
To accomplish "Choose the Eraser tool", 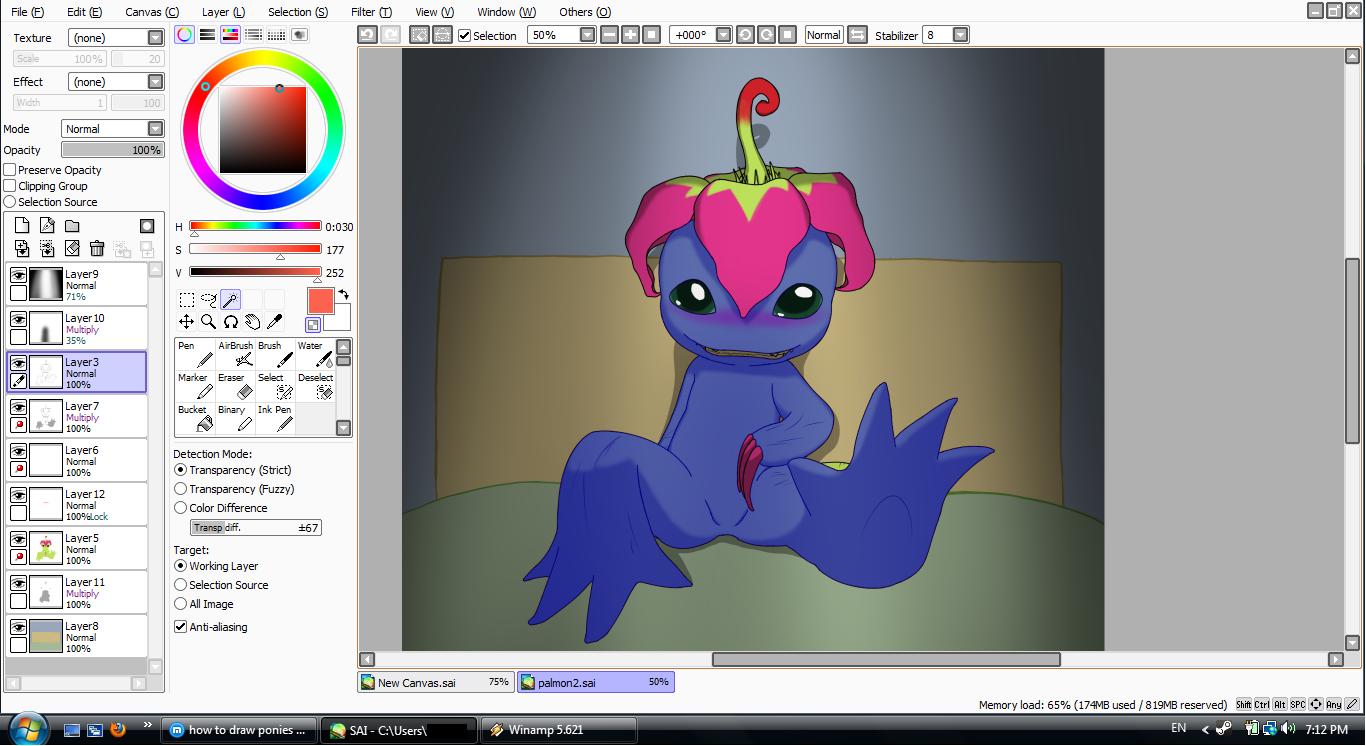I will click(236, 386).
